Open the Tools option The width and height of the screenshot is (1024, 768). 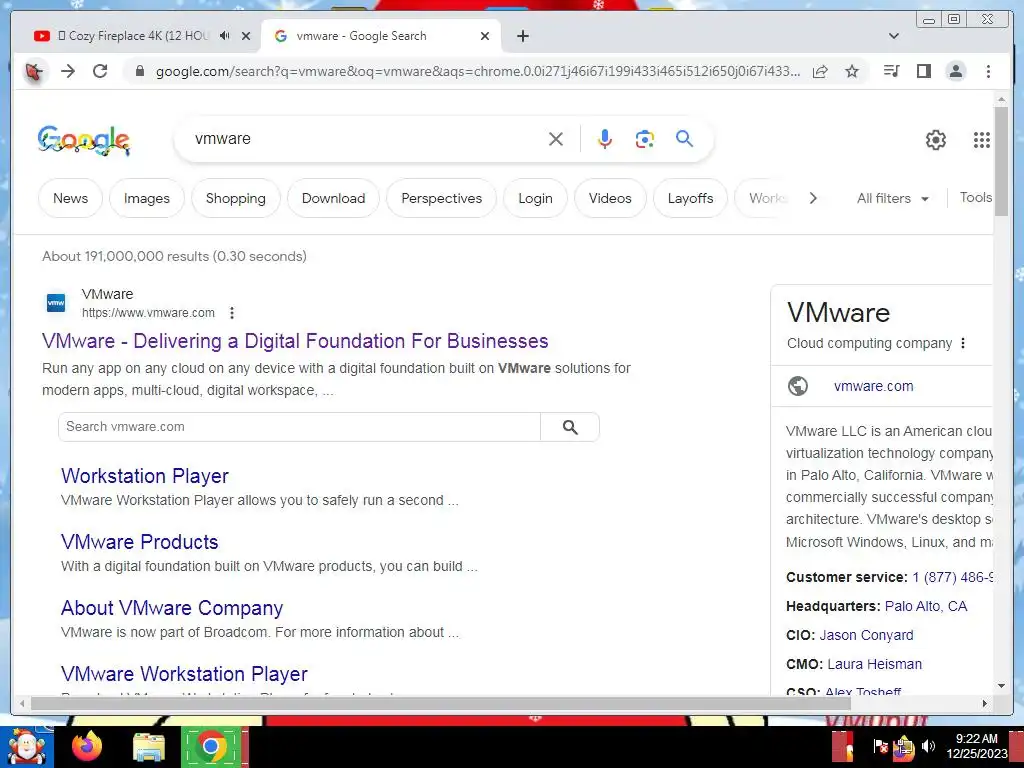pyautogui.click(x=976, y=197)
